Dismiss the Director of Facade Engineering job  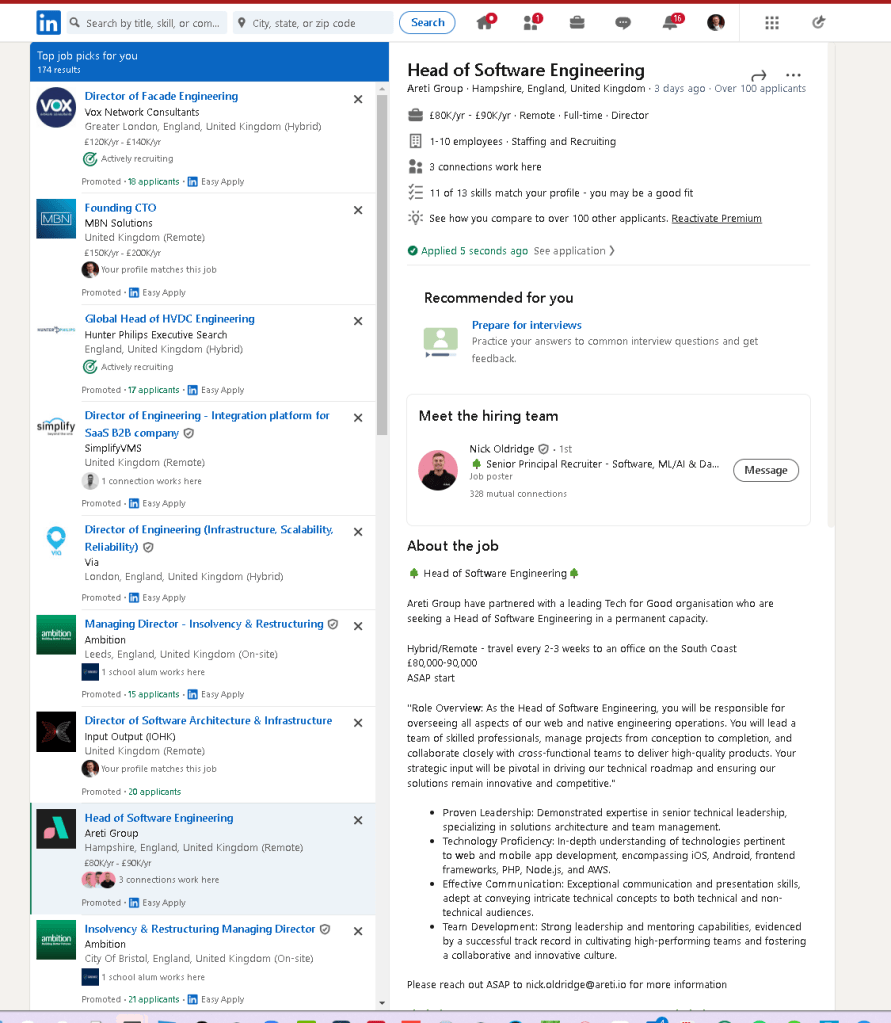click(x=358, y=99)
